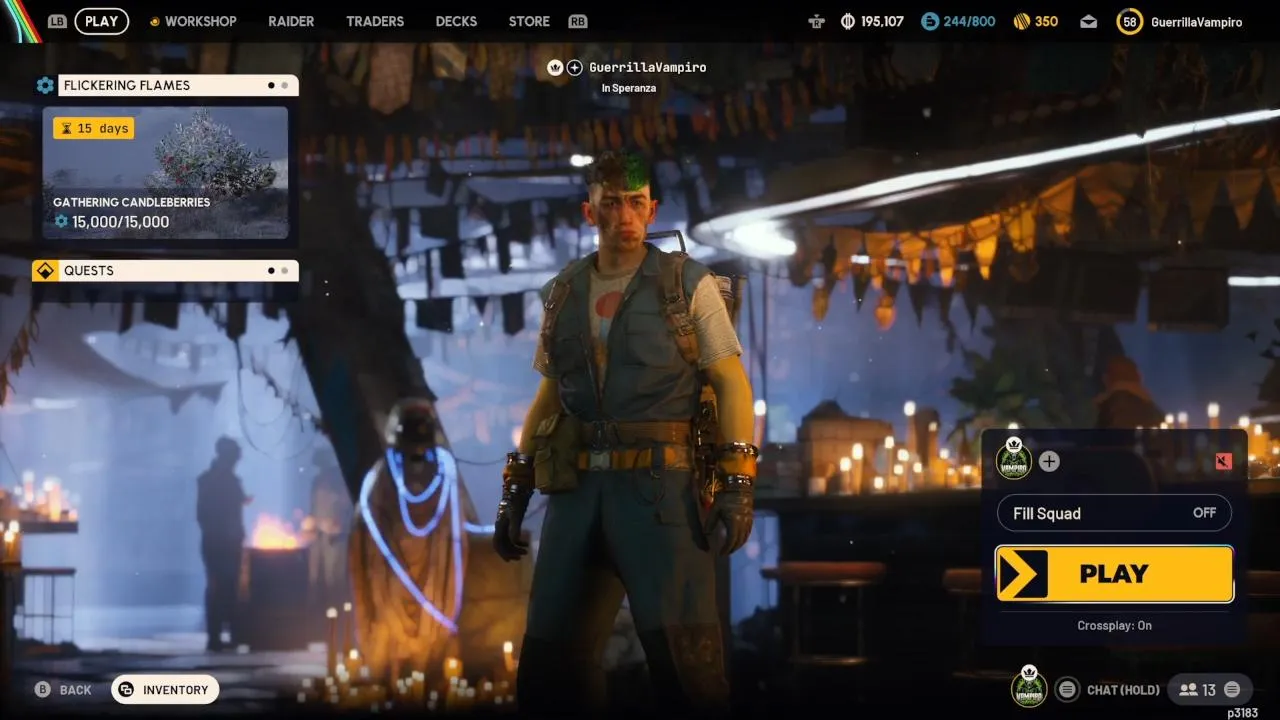Open the social menu icon after 13
This screenshot has height=720, width=1280.
point(1232,689)
